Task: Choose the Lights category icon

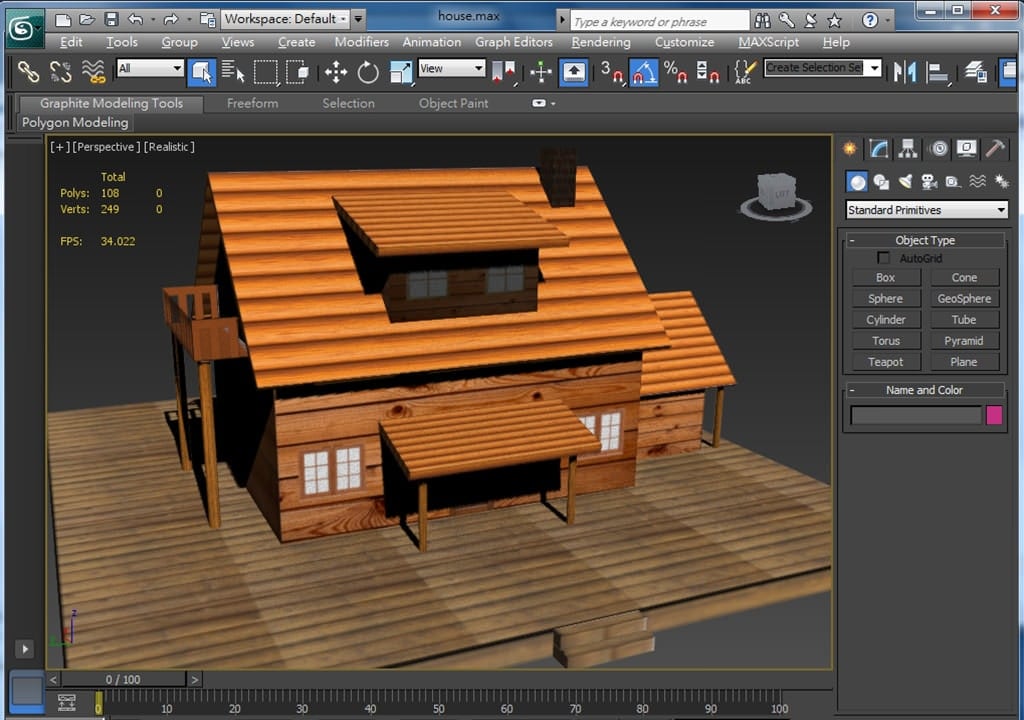Action: click(905, 181)
